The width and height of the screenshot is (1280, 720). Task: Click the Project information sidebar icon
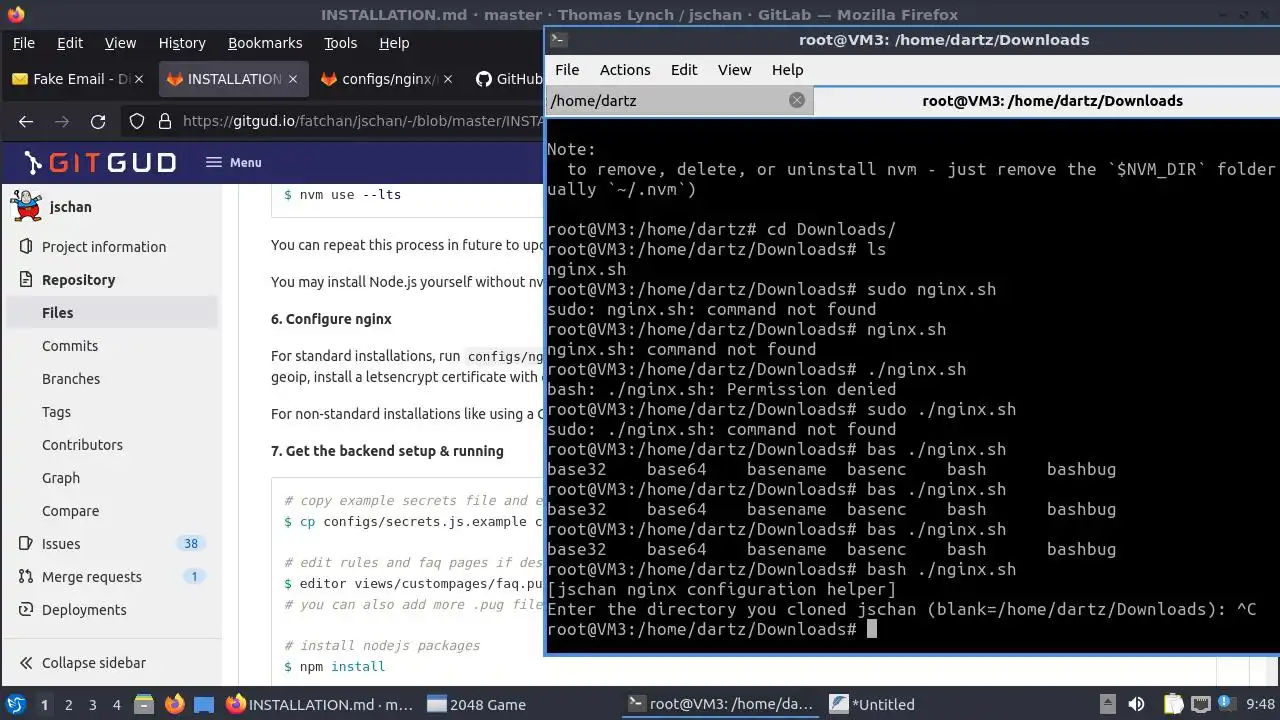coord(25,247)
